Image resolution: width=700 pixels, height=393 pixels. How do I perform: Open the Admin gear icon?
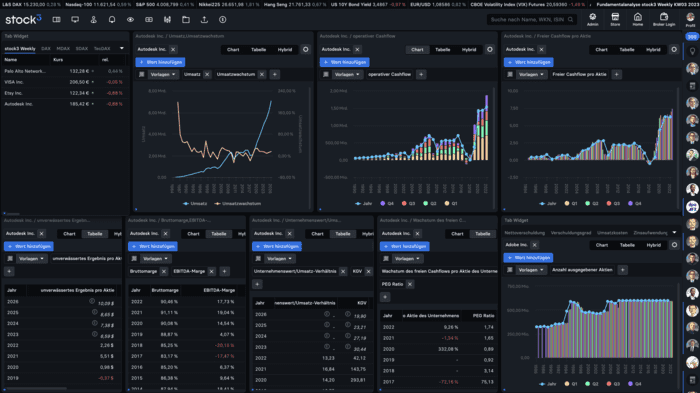point(592,19)
